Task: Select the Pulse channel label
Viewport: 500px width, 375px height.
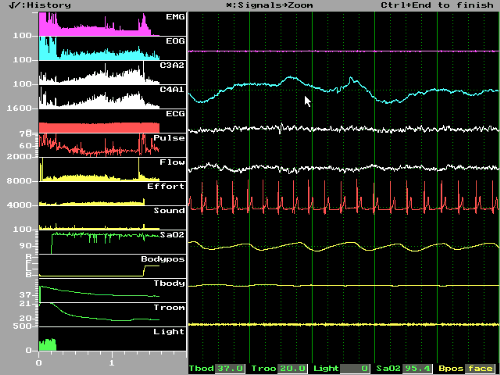Action: click(x=169, y=138)
